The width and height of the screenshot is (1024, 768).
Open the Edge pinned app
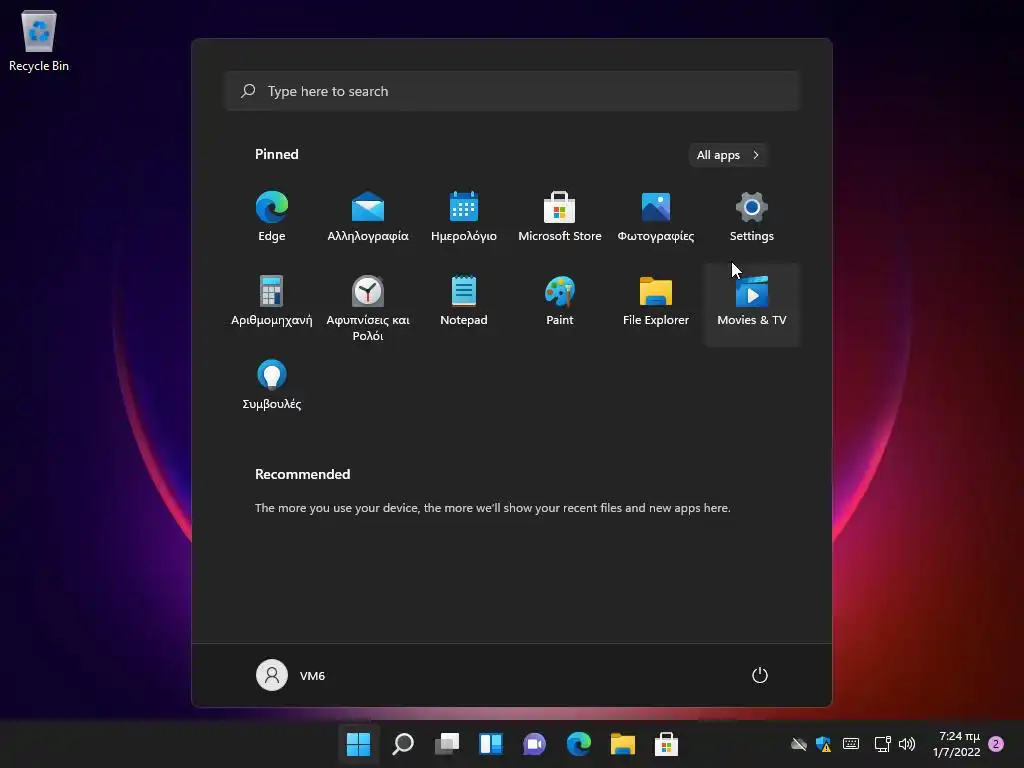[x=272, y=217]
